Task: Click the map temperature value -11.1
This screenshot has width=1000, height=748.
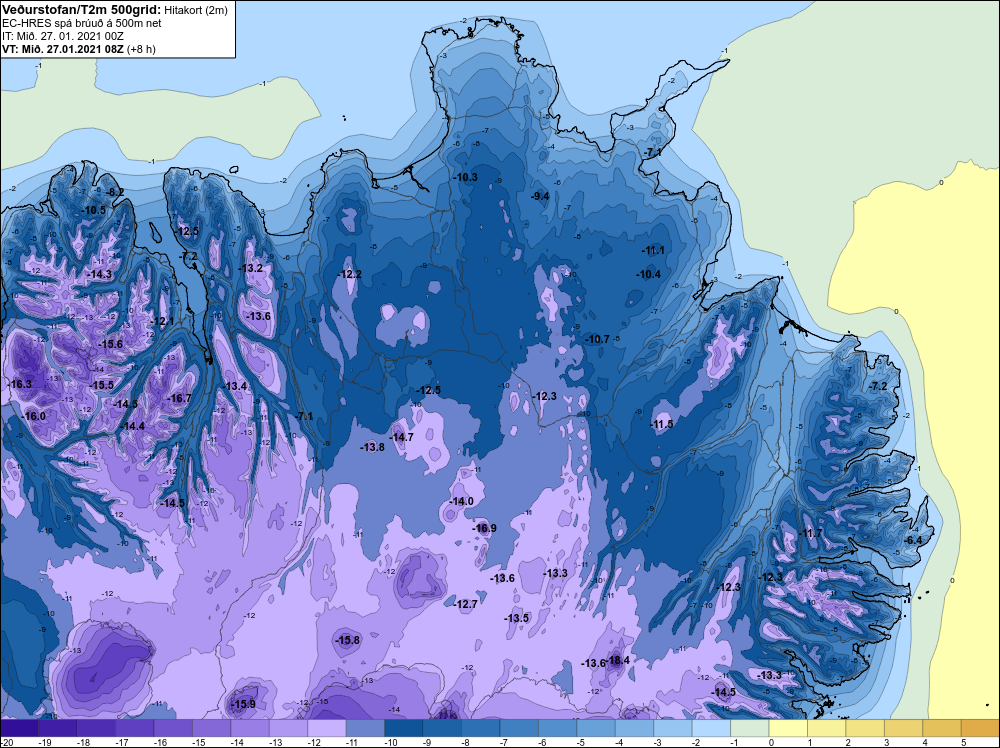Action: click(x=653, y=250)
